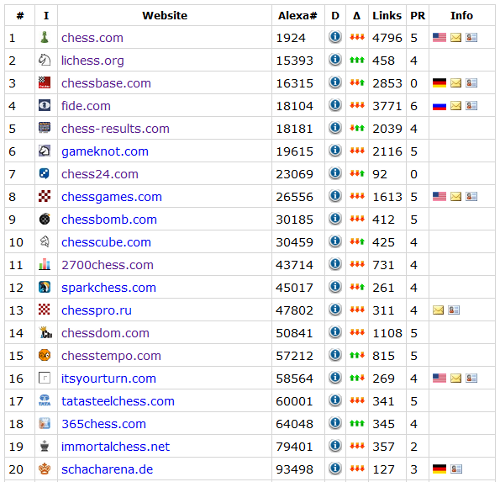Image resolution: width=500 pixels, height=482 pixels.
Task: Click the envelope icon in chessbase.com row
Action: coord(456,83)
